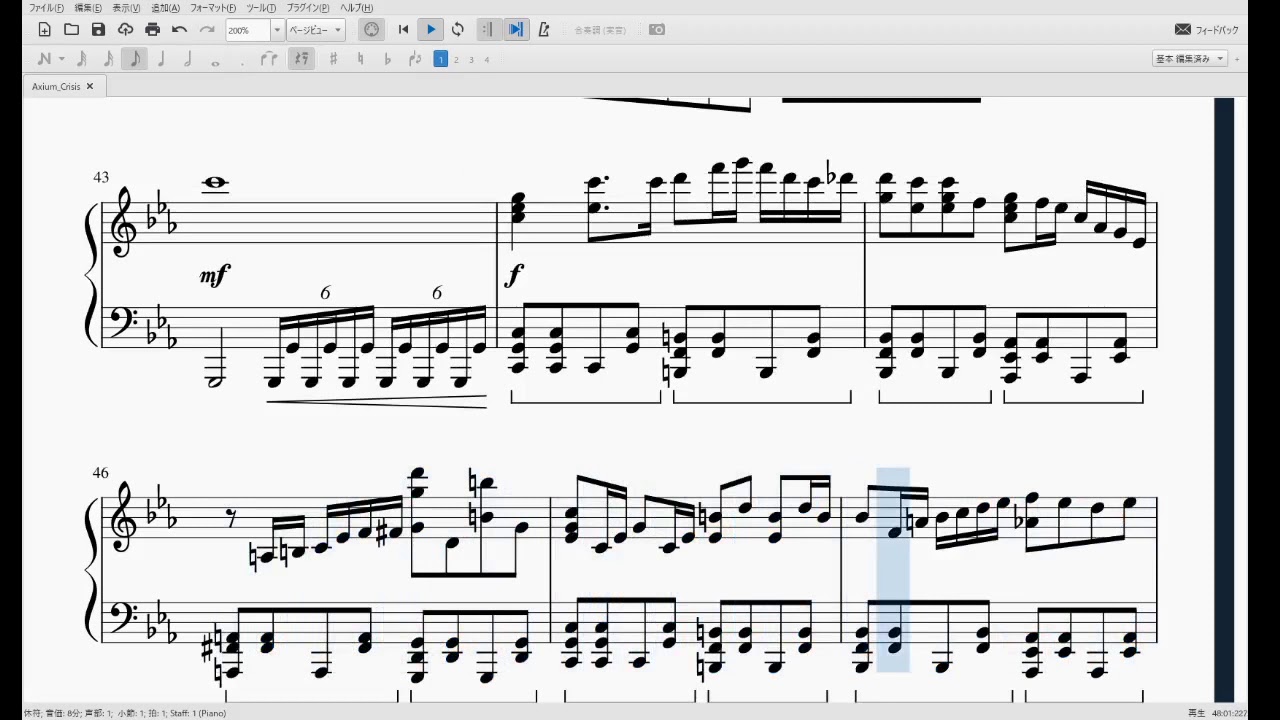Open the 基本 編集済み workspace dropdown
1280x720 pixels.
[1190, 59]
